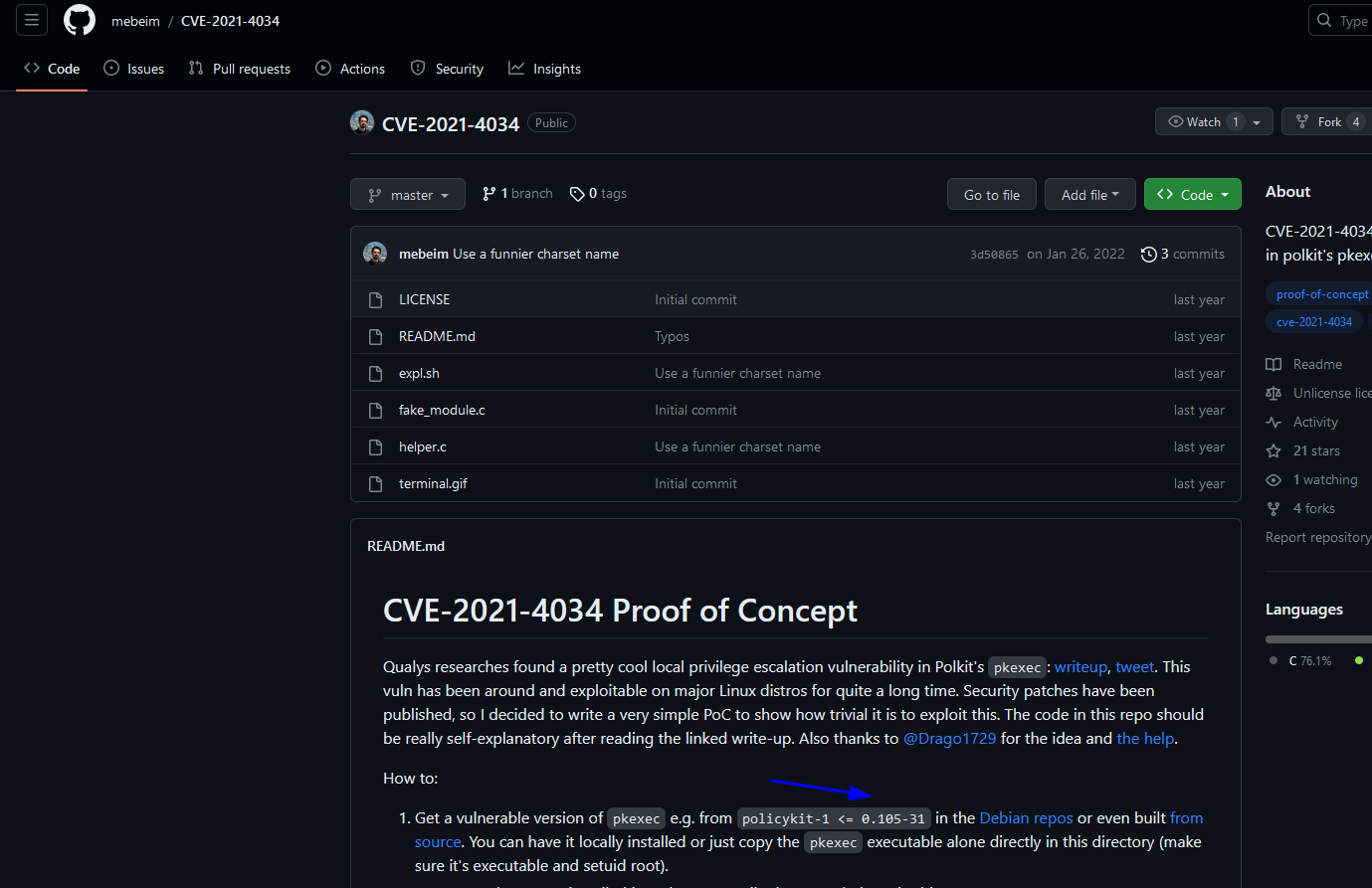This screenshot has width=1372, height=888.
Task: Go to the GitHub homepage logo
Action: tap(80, 20)
